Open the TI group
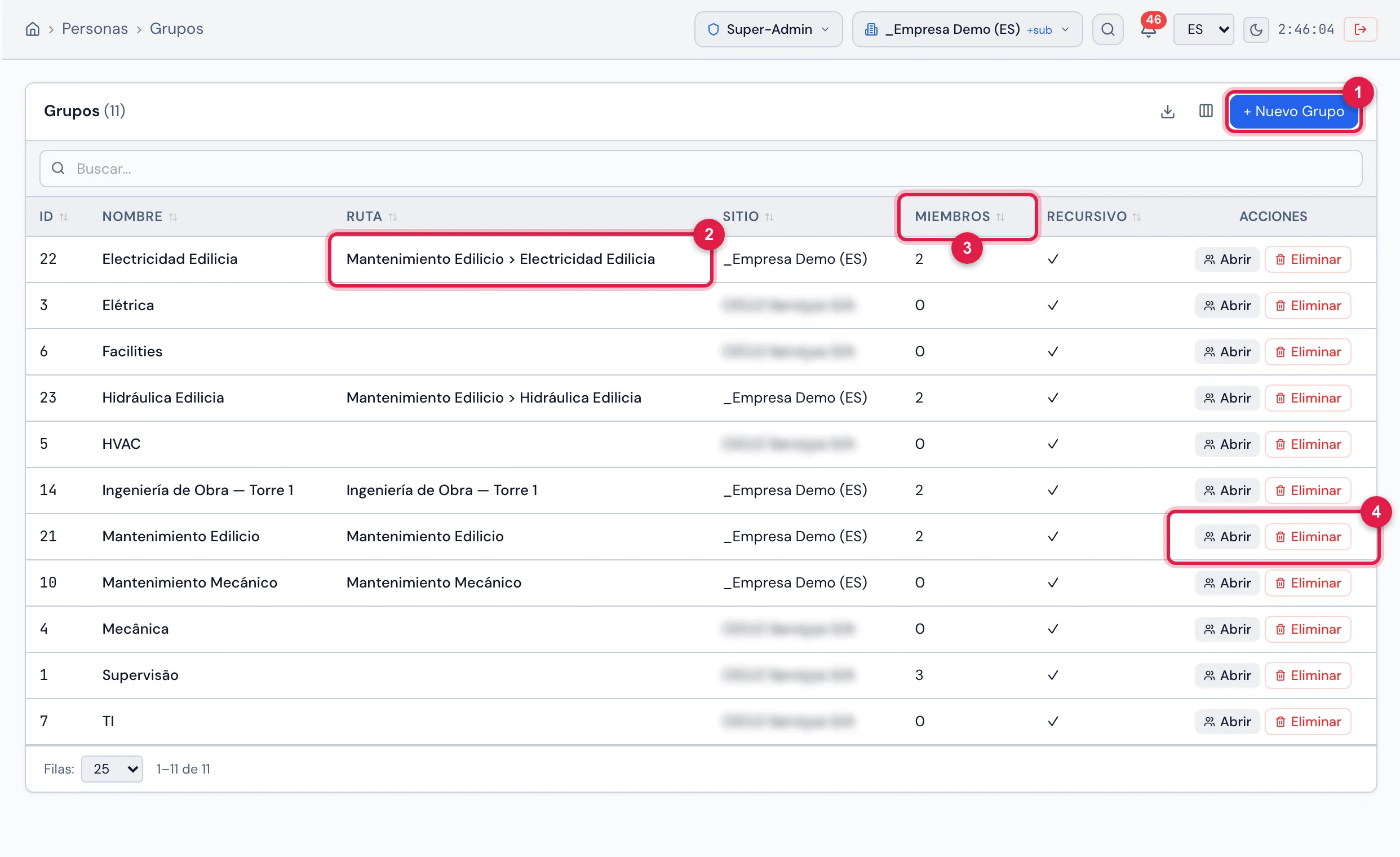 click(1227, 722)
